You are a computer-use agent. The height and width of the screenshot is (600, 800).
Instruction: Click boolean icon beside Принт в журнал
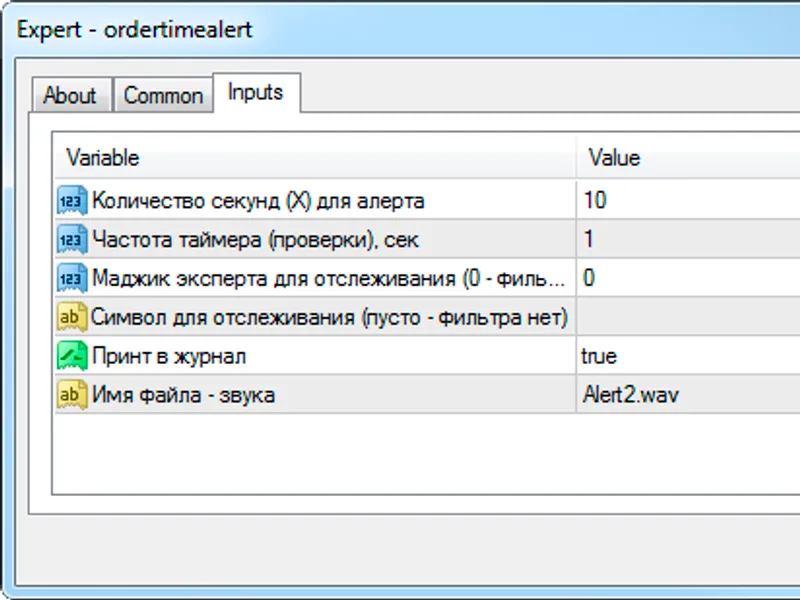tap(72, 356)
